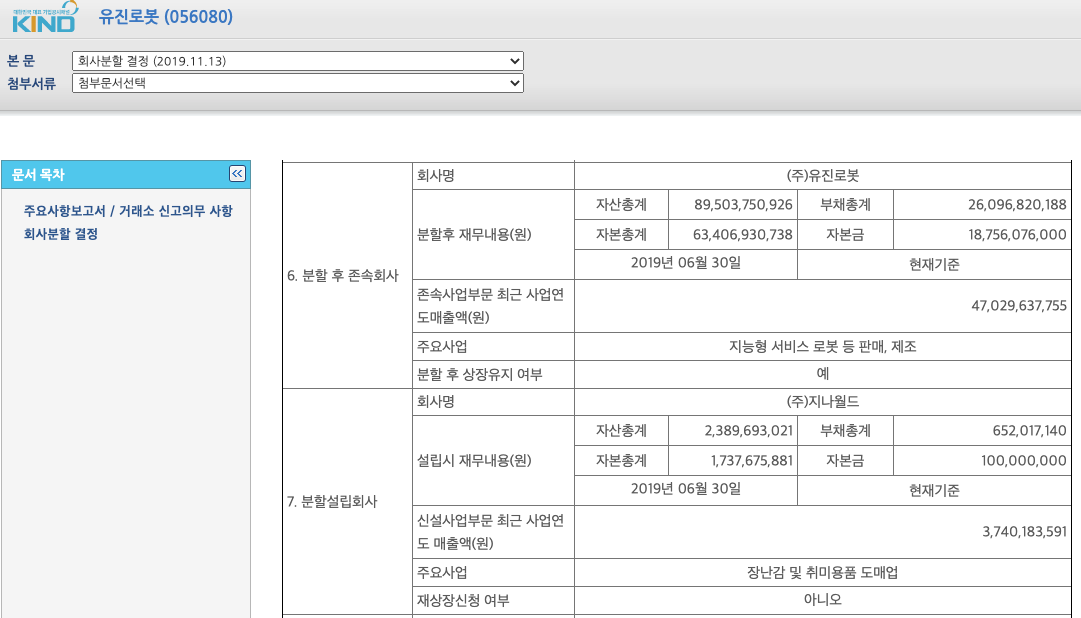Select the value 100,000,000

click(x=1024, y=460)
